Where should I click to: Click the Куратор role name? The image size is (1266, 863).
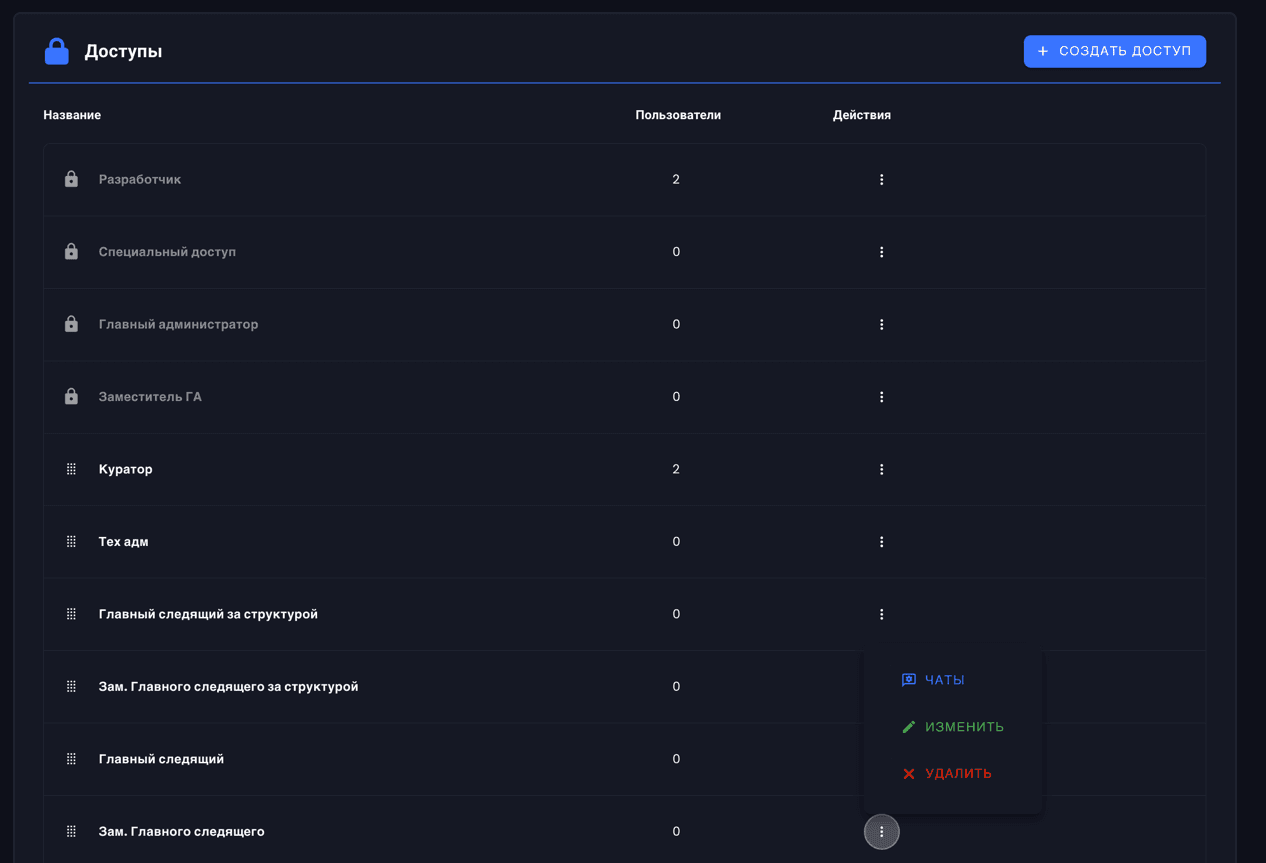pyautogui.click(x=126, y=469)
